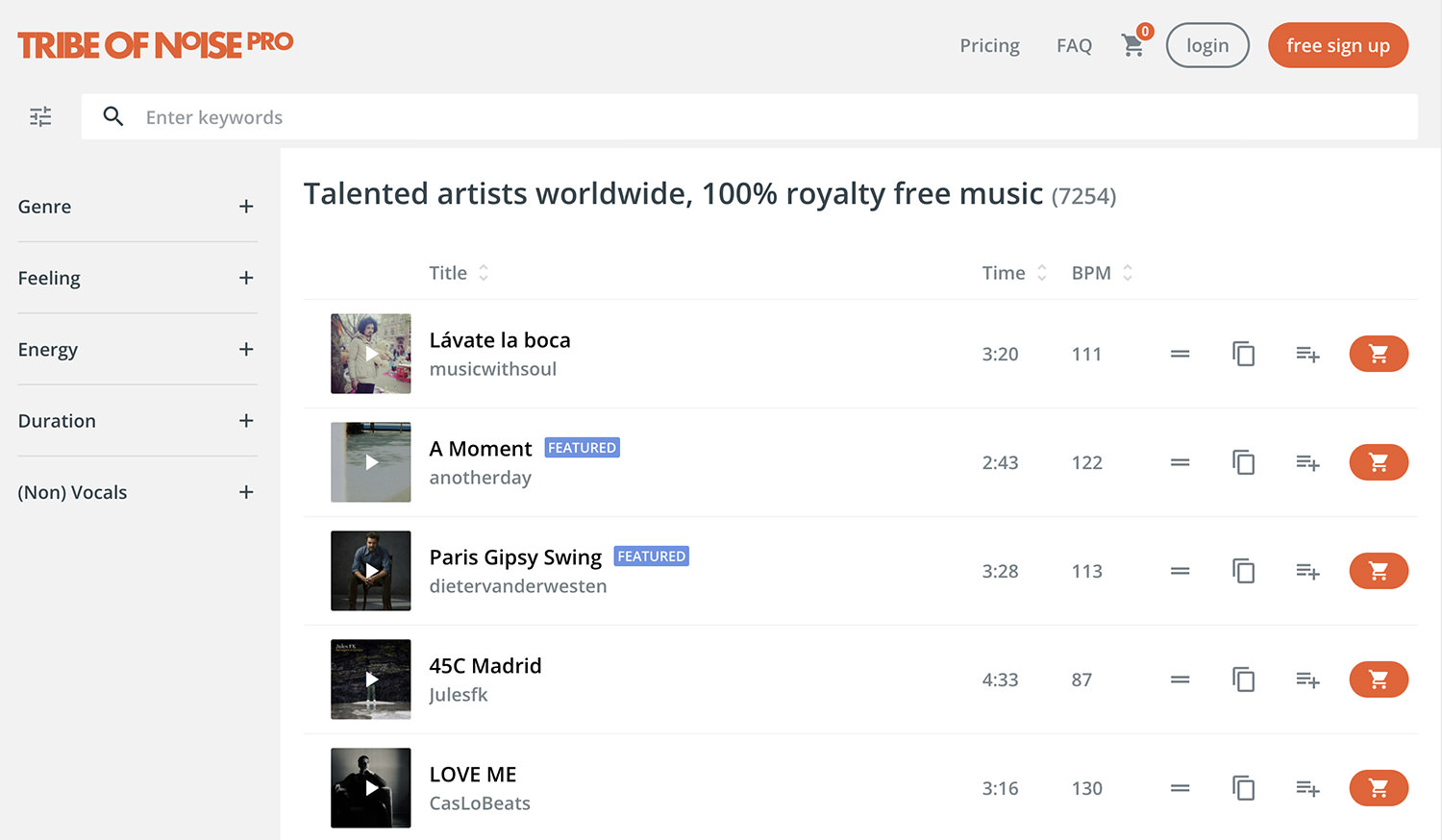This screenshot has height=840, width=1442.
Task: Open the shopping cart in the header
Action: point(1132,45)
